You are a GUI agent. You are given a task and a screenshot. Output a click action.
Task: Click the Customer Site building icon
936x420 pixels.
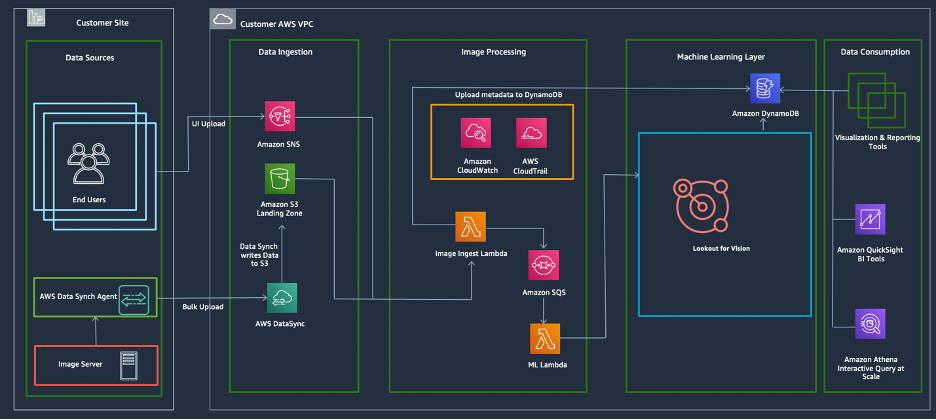click(36, 17)
